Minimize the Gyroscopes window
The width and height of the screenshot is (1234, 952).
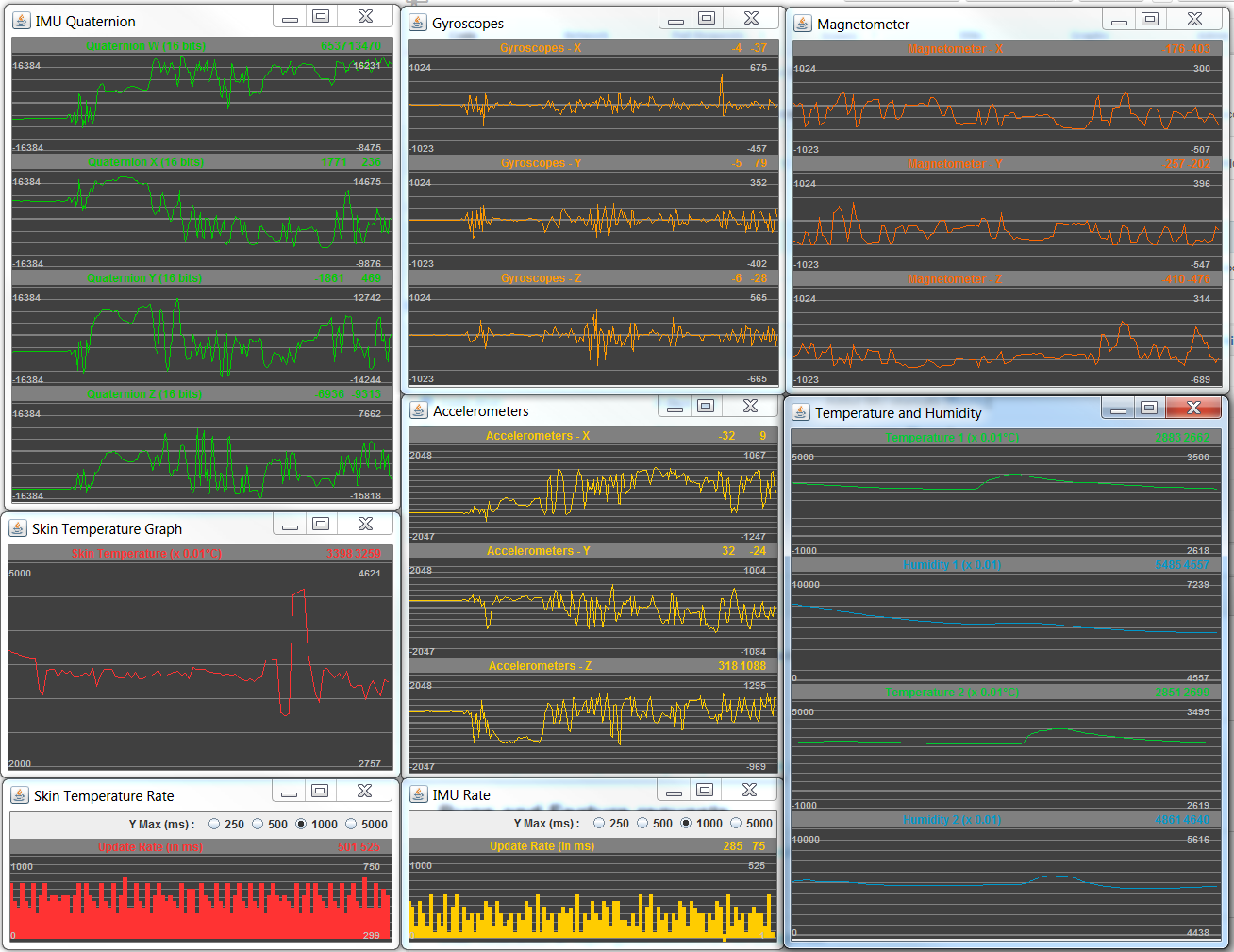pyautogui.click(x=675, y=19)
